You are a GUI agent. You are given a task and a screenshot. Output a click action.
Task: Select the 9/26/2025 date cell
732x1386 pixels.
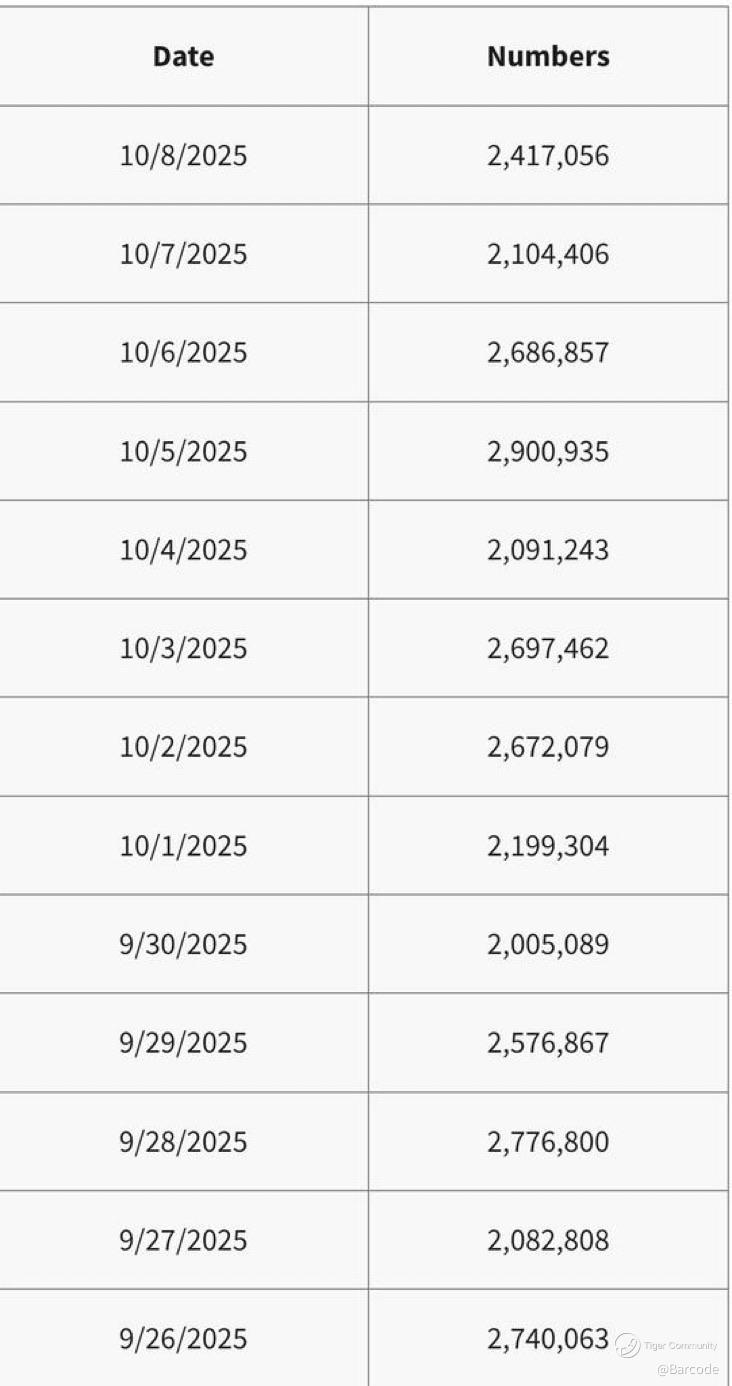point(184,1339)
